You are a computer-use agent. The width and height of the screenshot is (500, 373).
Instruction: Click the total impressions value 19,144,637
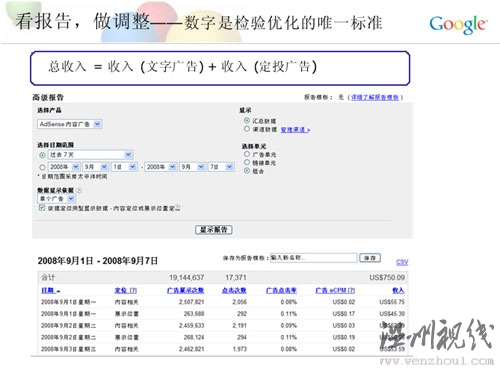(187, 278)
